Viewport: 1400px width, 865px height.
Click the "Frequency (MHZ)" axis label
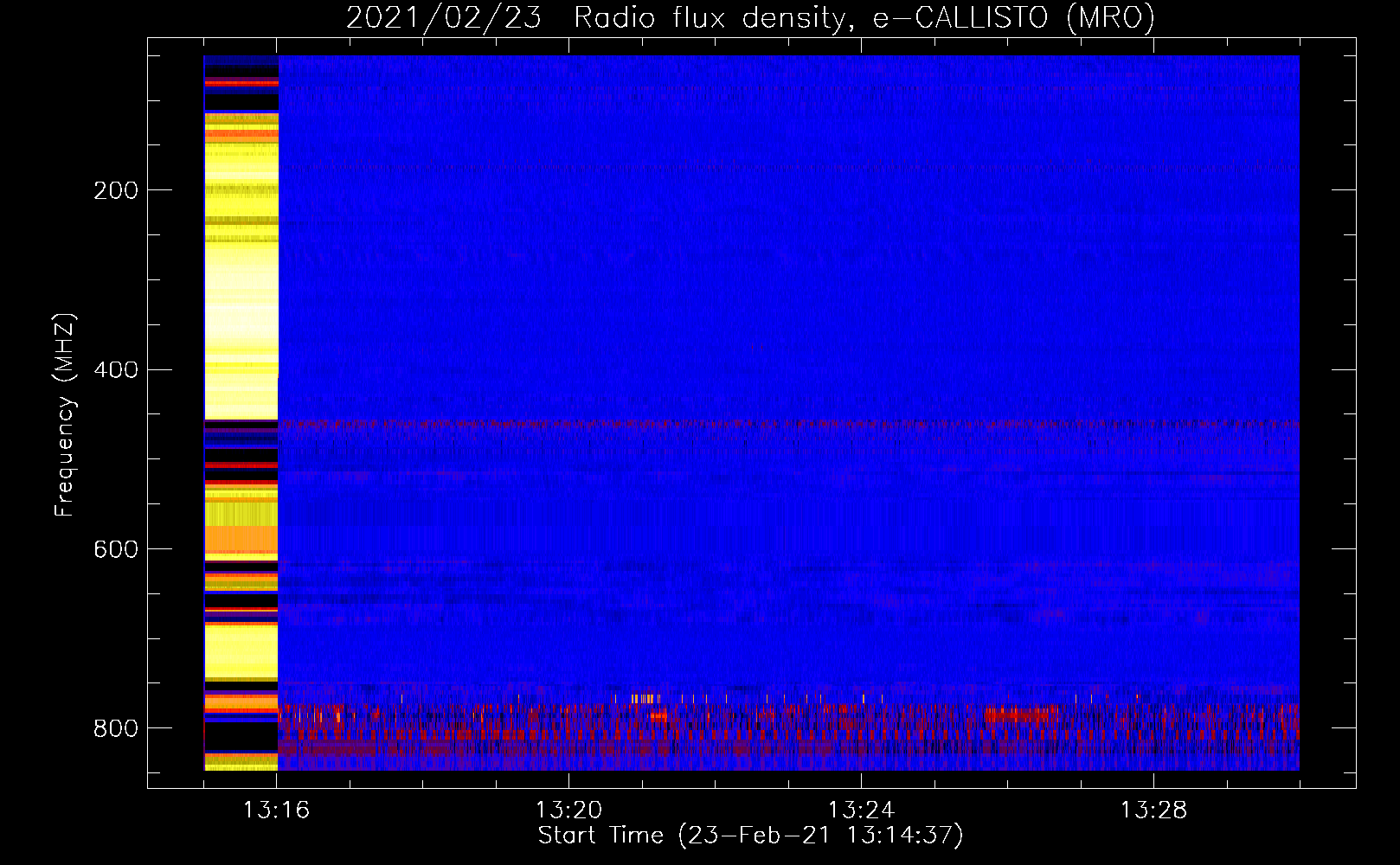click(65, 414)
